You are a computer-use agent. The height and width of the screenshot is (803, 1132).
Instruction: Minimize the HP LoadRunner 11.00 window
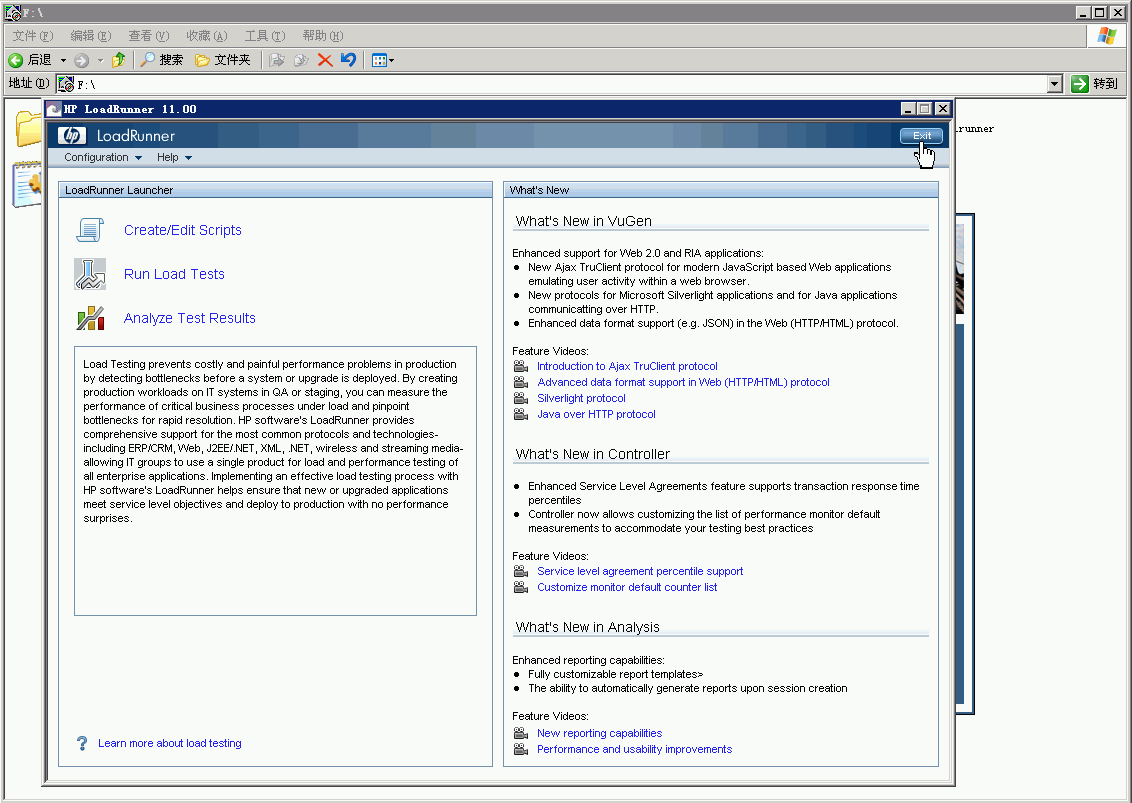pos(909,109)
